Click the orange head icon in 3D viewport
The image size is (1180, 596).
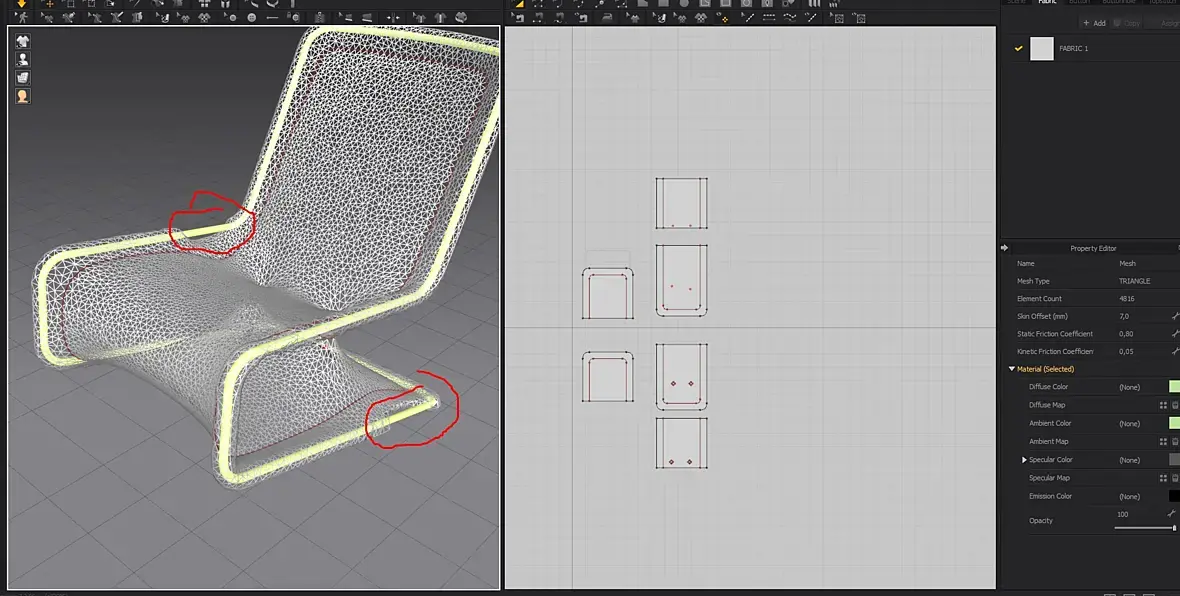point(23,96)
